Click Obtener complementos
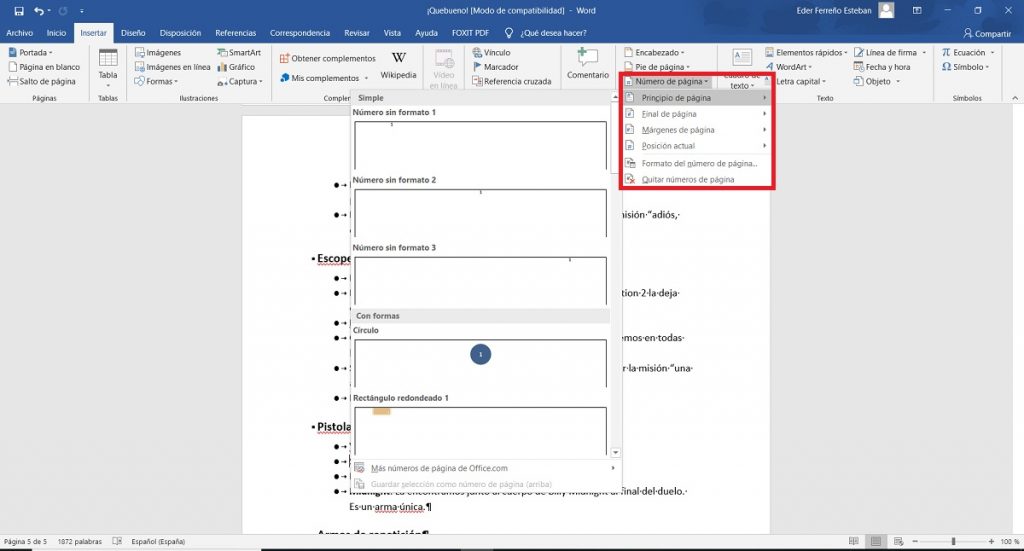1024x551 pixels. 328,58
